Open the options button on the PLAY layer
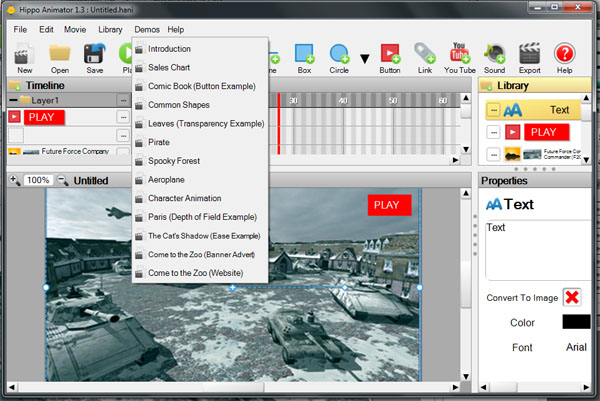This screenshot has height=401, width=600. click(123, 117)
